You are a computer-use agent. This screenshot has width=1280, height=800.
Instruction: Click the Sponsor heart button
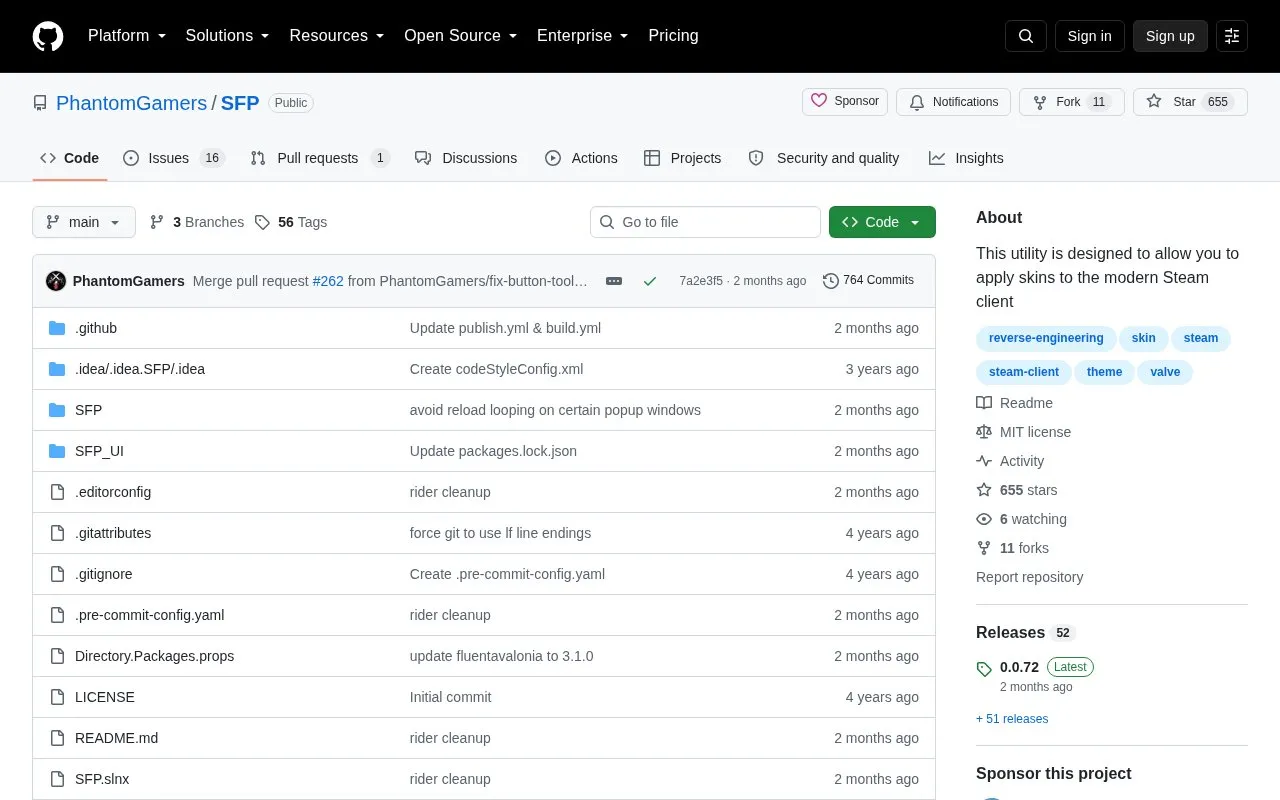845,102
